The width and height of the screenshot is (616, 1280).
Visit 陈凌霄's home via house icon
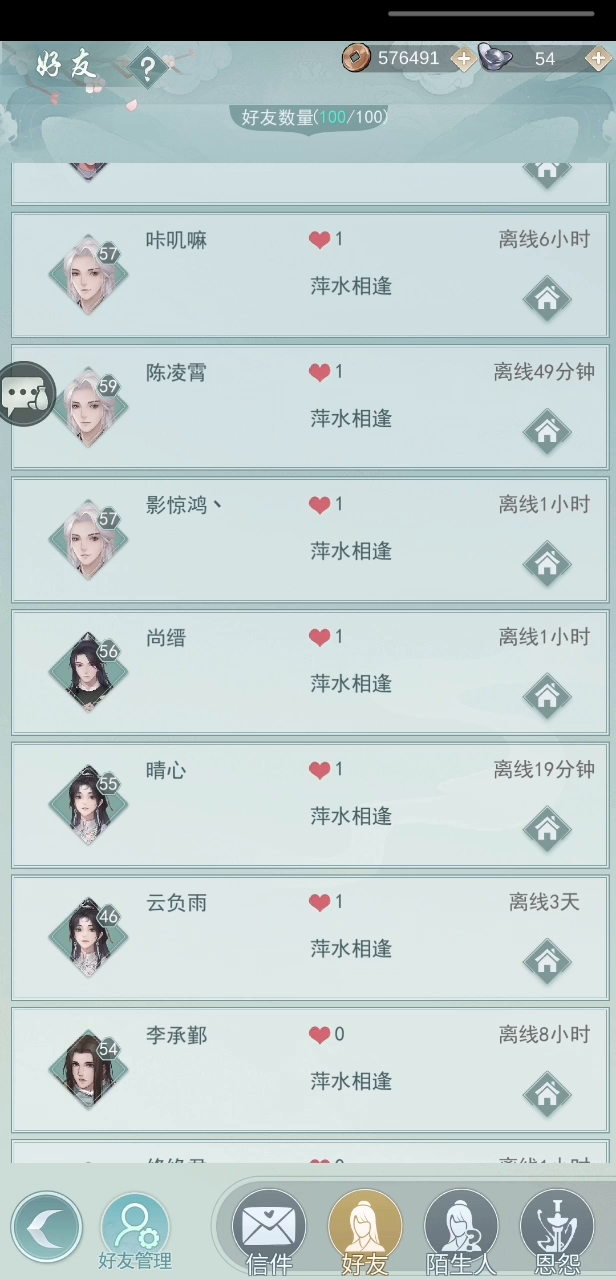[547, 432]
